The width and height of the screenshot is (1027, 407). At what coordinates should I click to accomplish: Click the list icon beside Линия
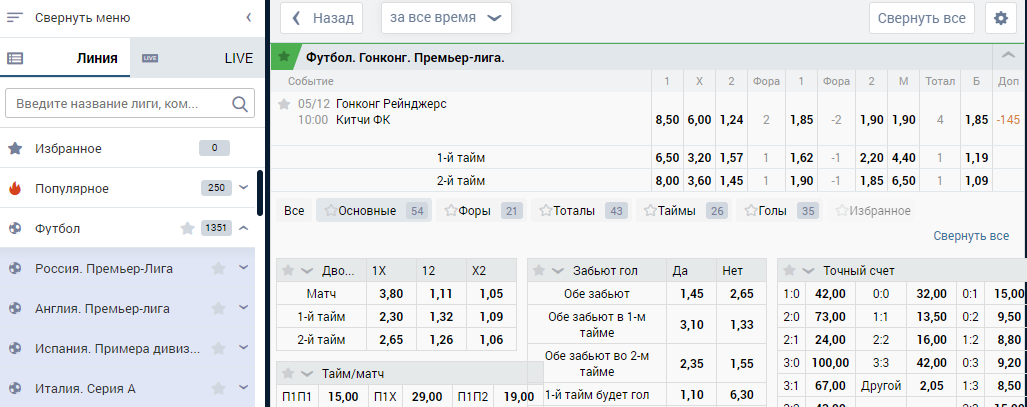pos(15,58)
